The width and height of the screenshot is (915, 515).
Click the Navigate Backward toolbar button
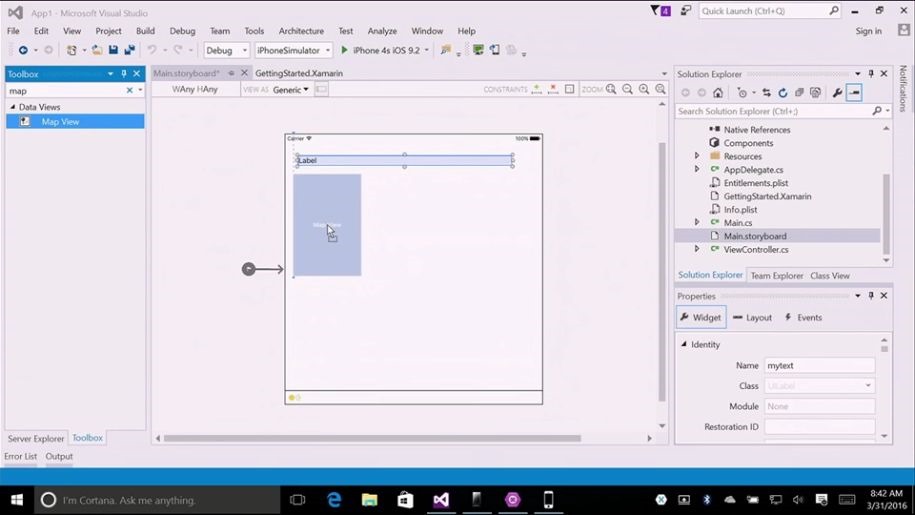click(23, 50)
